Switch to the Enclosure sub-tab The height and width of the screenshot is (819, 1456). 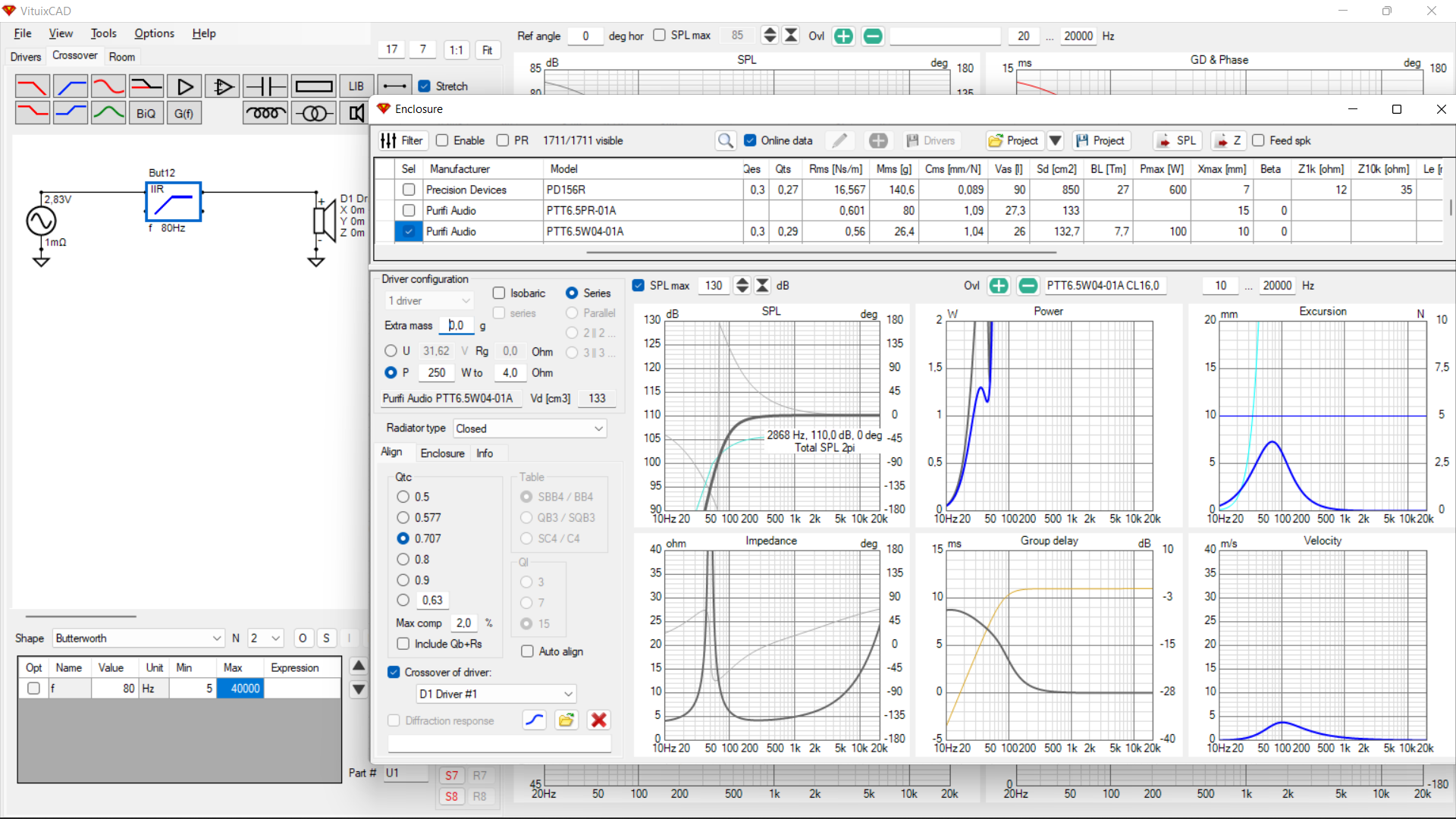[x=442, y=453]
